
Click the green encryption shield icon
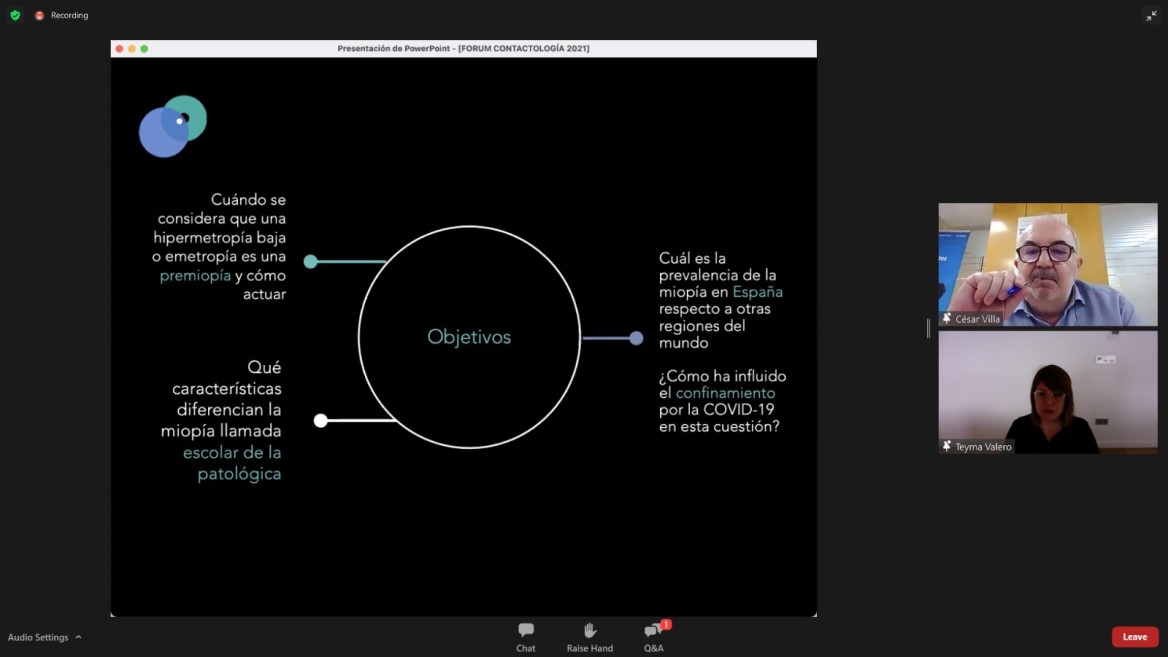[x=15, y=15]
